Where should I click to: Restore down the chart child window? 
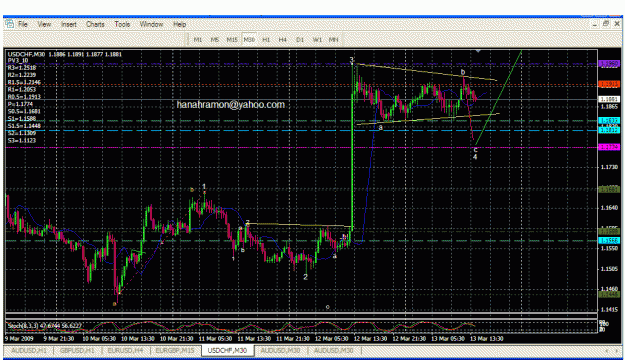606,24
